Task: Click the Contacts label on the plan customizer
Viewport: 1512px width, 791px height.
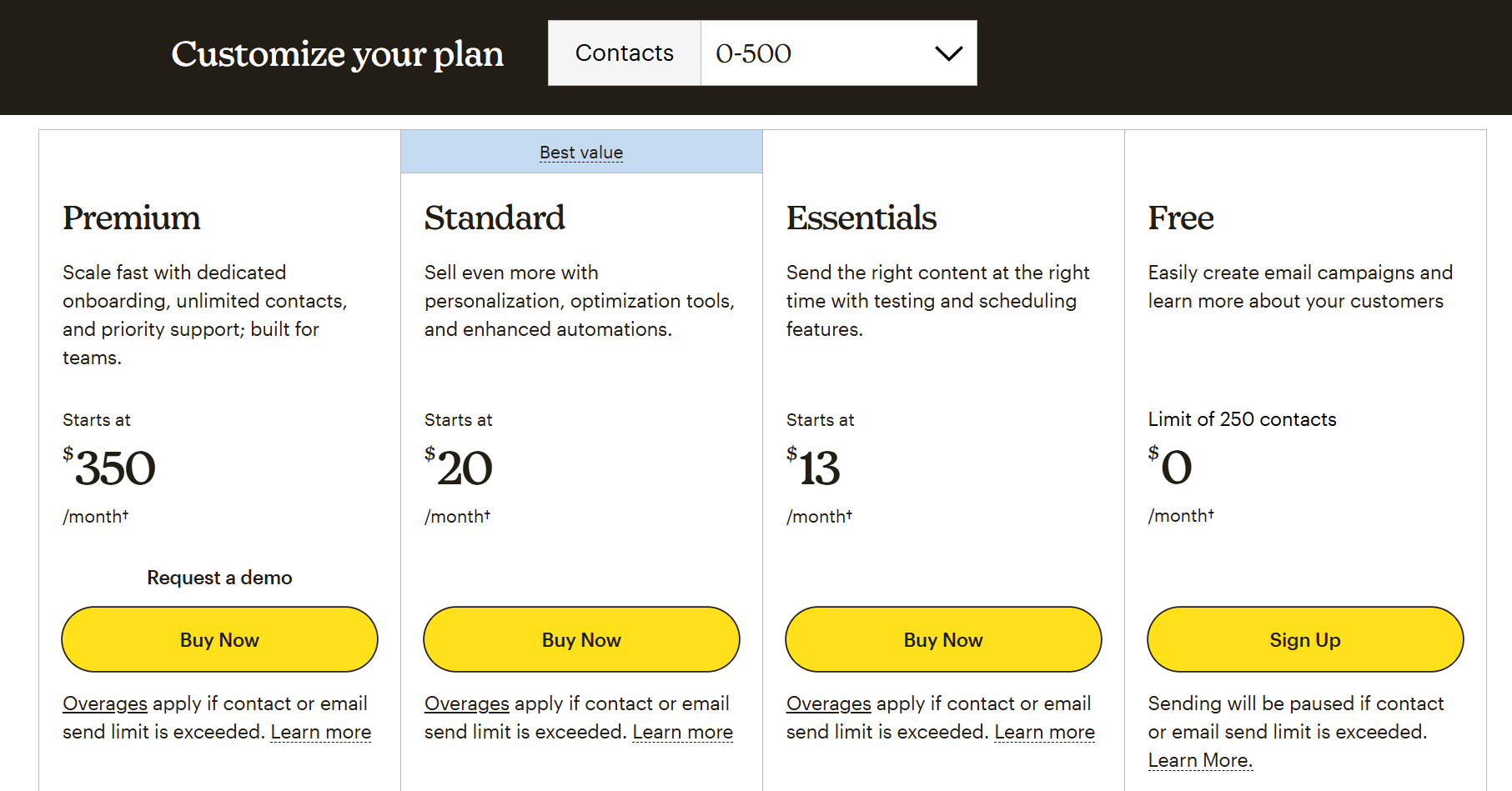Action: click(x=623, y=53)
